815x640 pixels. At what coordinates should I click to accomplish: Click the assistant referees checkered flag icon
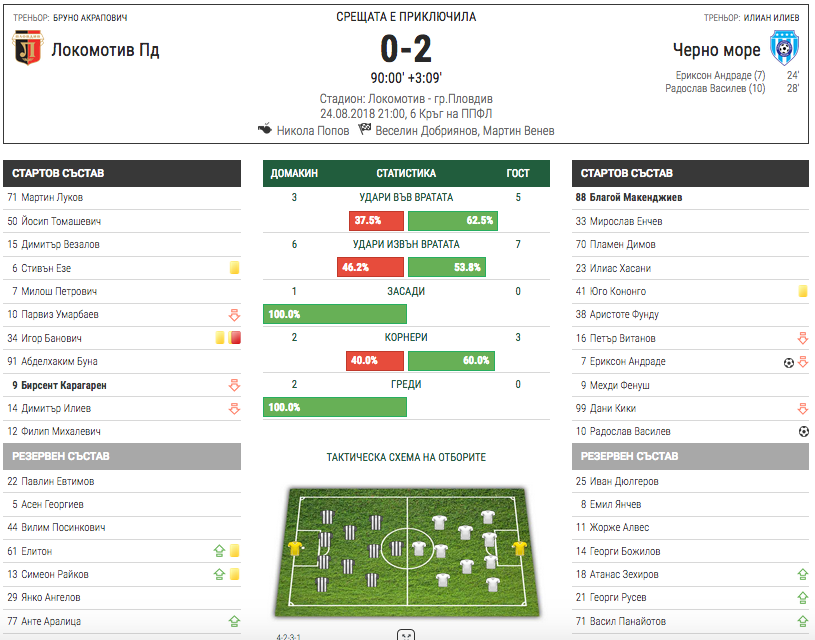point(364,128)
